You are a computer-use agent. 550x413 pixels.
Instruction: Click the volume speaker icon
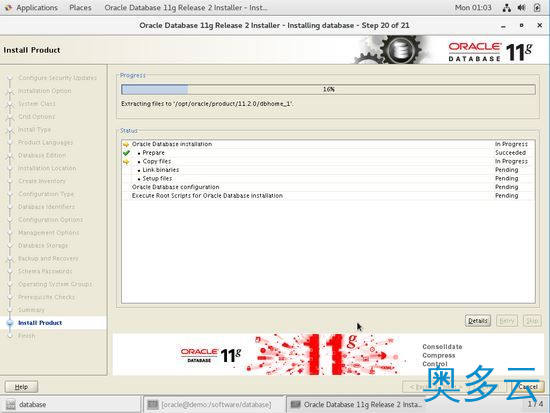coord(522,7)
